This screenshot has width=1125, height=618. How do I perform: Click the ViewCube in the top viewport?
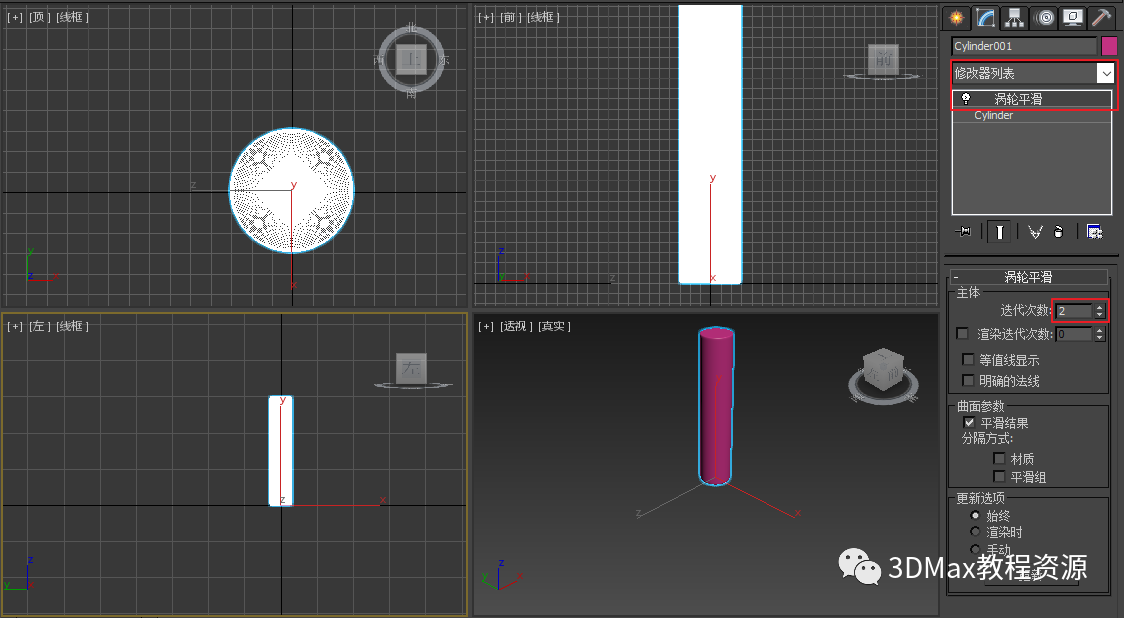(x=411, y=60)
